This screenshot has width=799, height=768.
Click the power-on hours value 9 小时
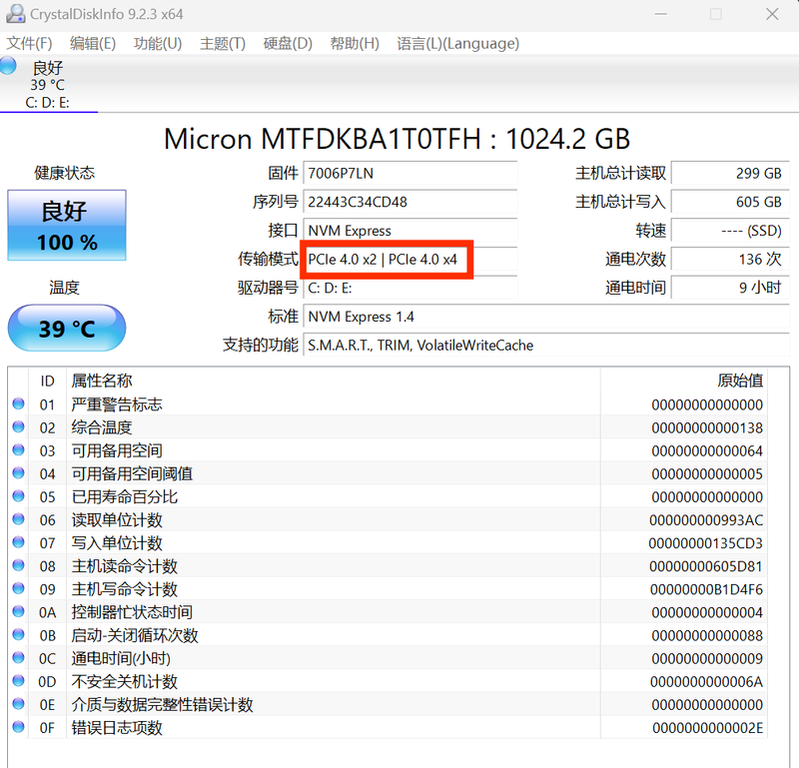click(x=730, y=288)
